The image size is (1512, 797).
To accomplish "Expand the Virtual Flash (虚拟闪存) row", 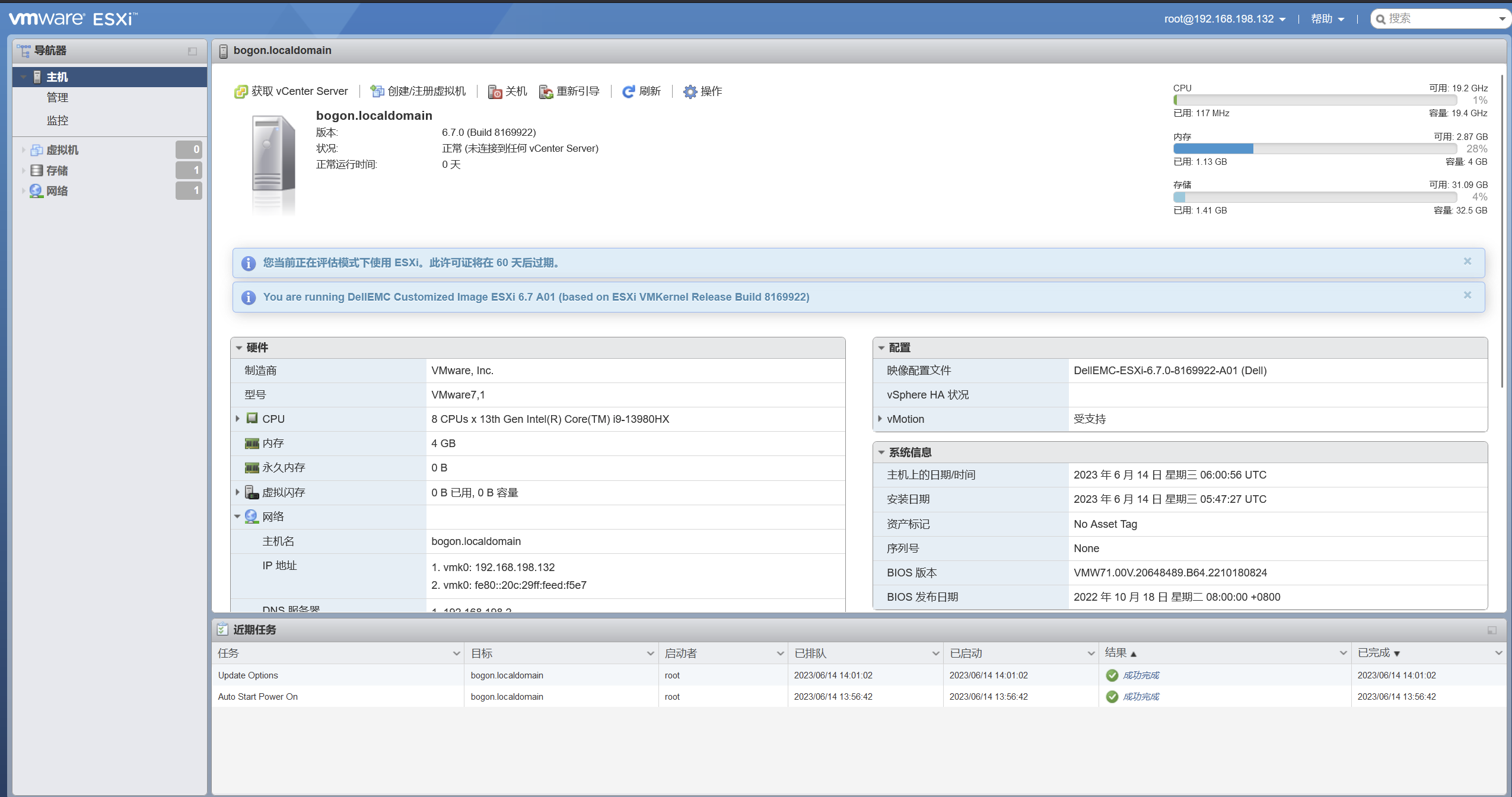I will pyautogui.click(x=238, y=492).
